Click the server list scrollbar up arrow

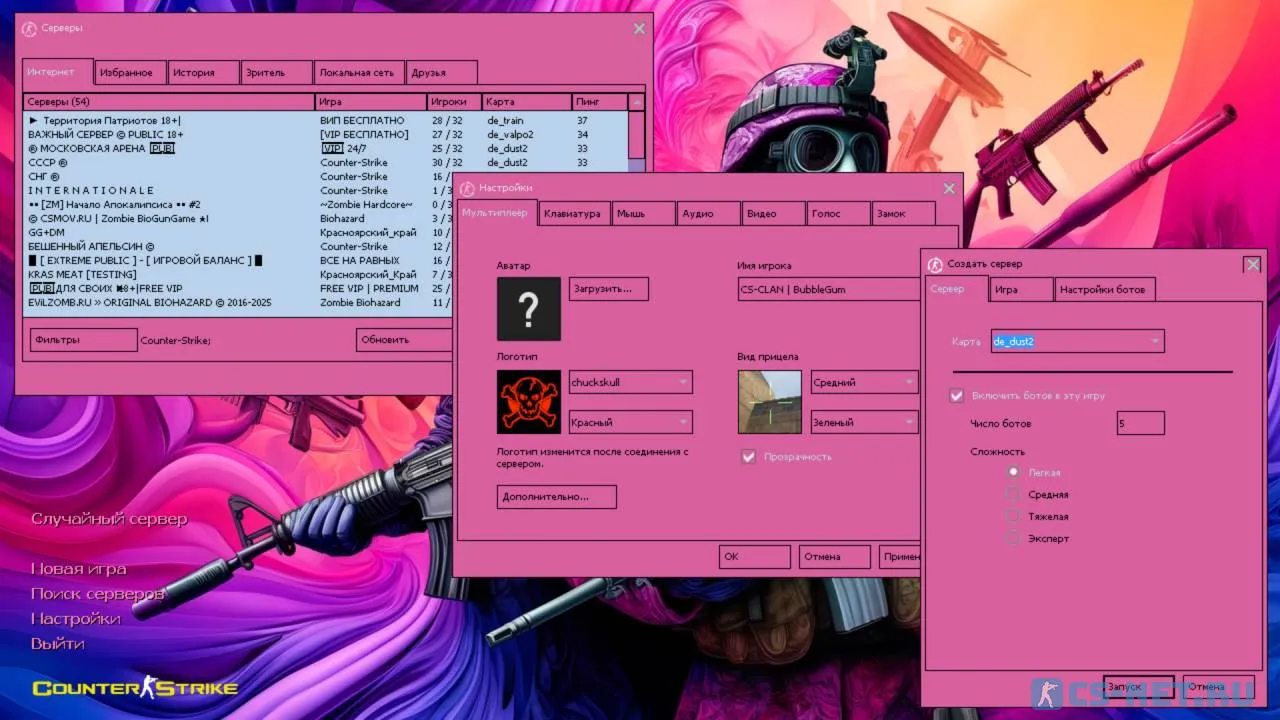pyautogui.click(x=637, y=102)
